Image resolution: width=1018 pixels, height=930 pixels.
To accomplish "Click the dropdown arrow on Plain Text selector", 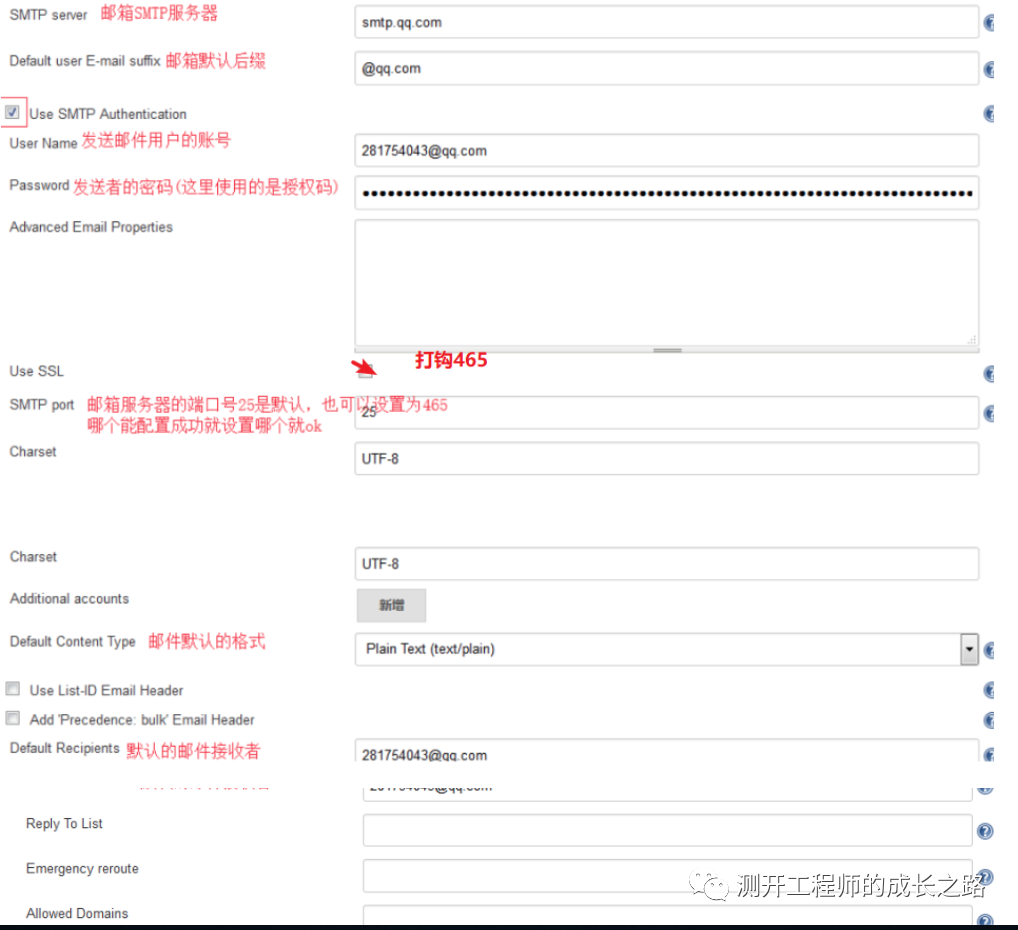I will tap(969, 649).
